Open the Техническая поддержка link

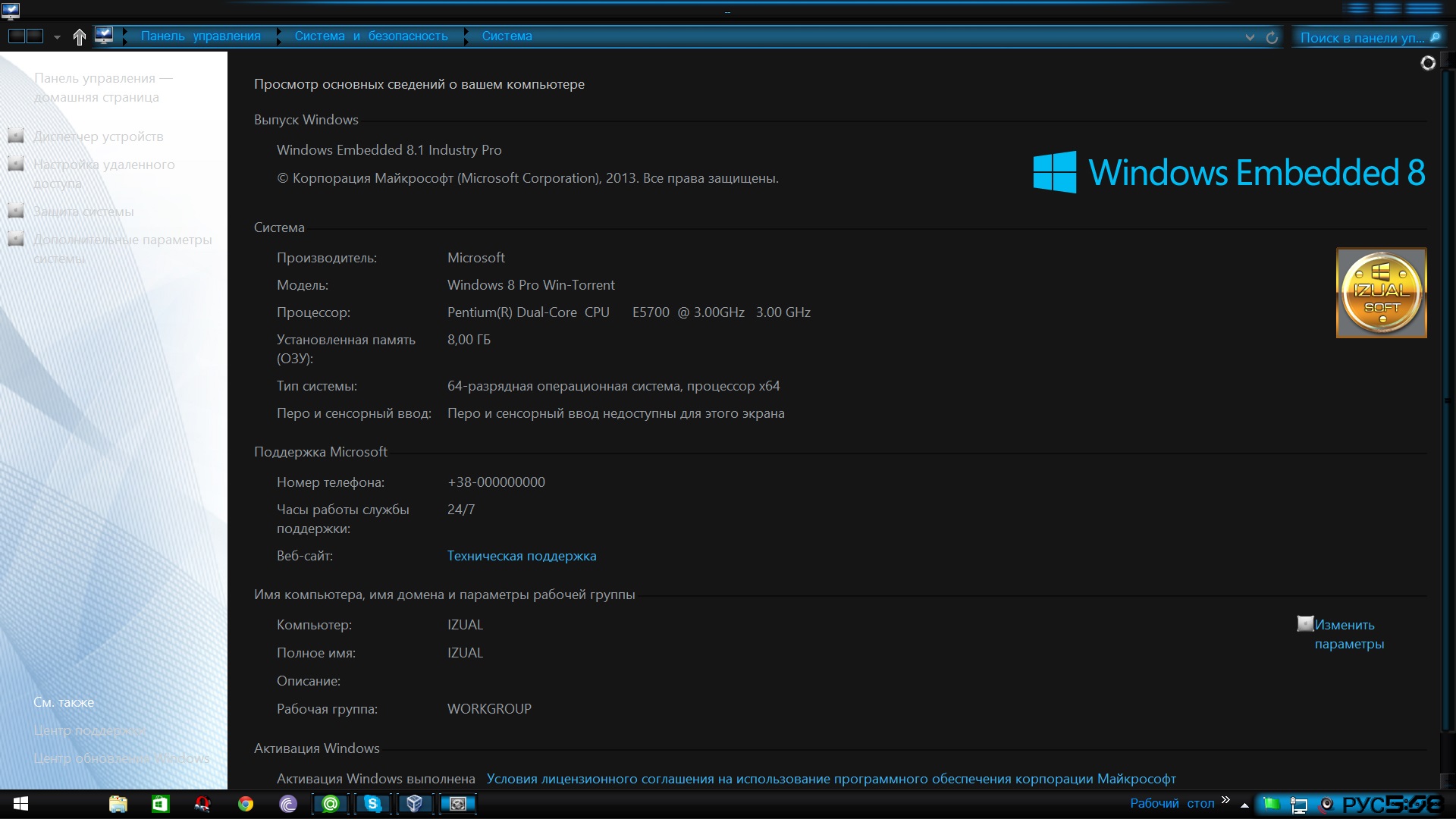click(521, 556)
